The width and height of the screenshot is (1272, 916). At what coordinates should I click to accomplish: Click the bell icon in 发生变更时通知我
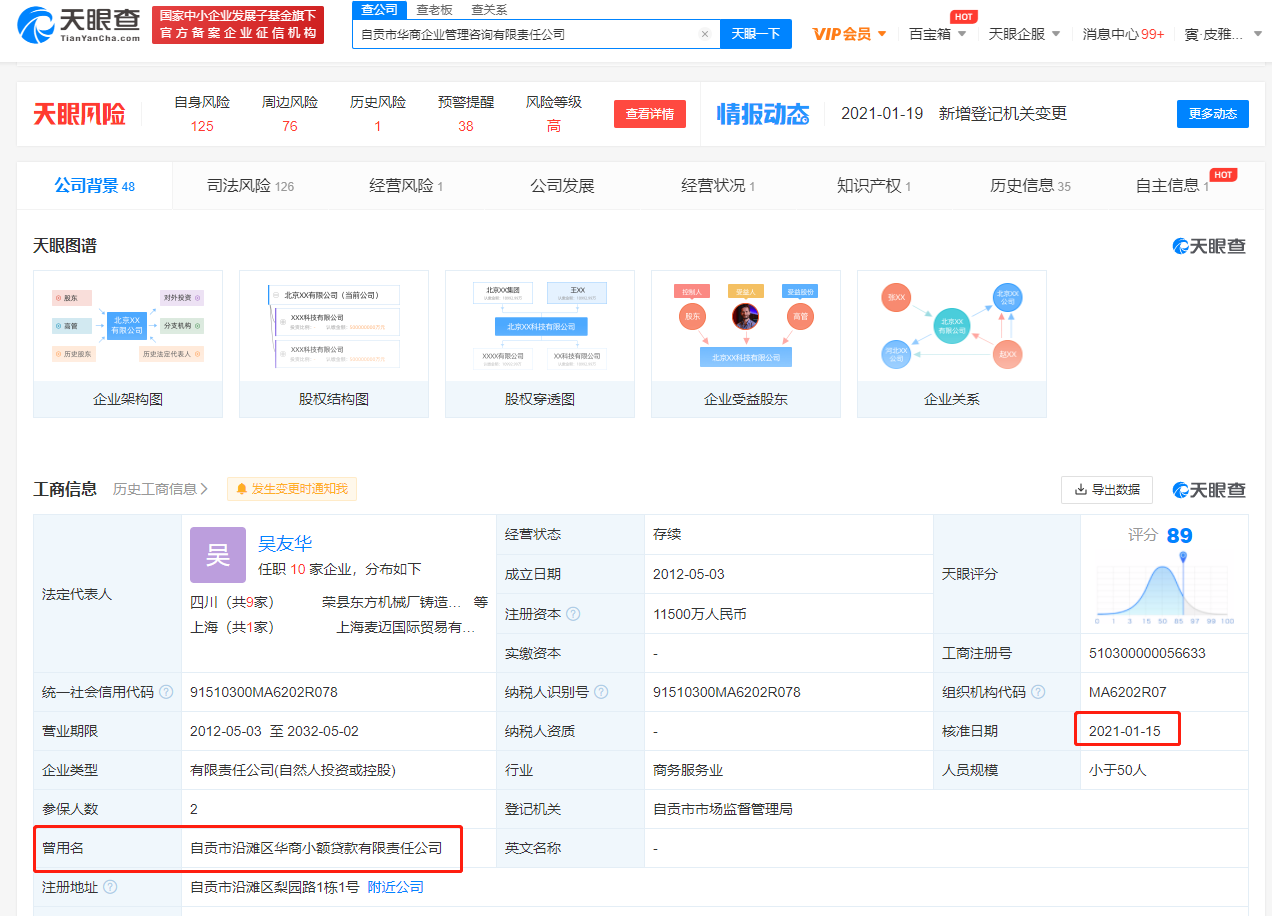(x=242, y=489)
